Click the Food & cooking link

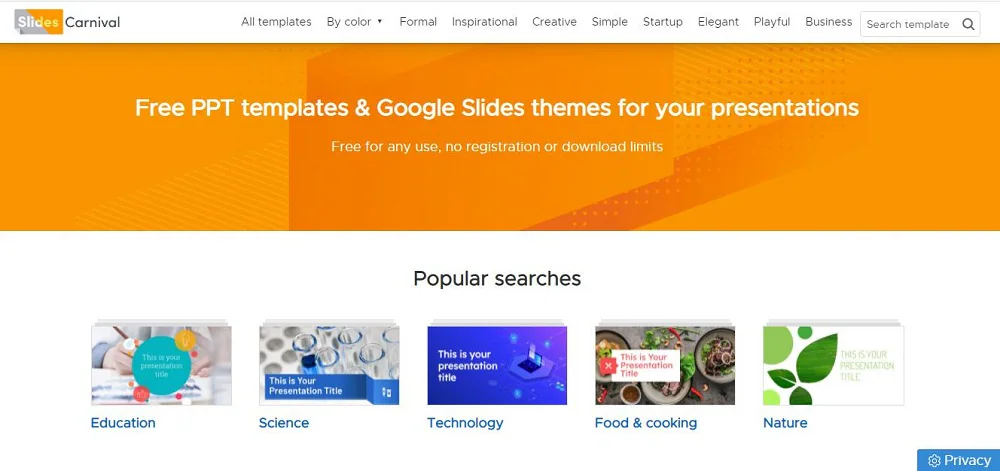[x=646, y=423]
